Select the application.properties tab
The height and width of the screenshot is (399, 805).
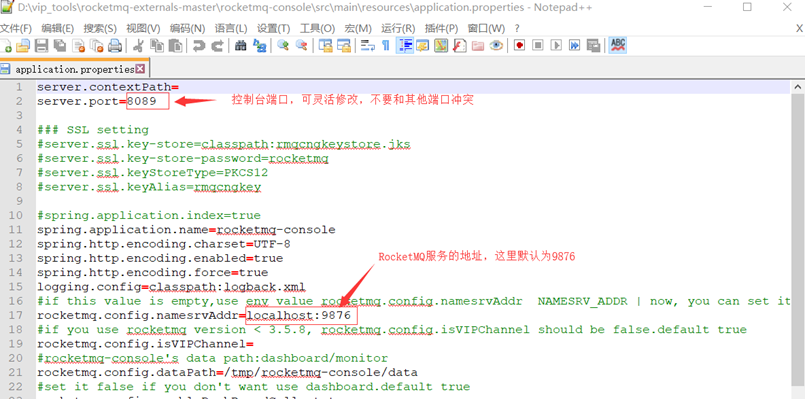(x=74, y=68)
